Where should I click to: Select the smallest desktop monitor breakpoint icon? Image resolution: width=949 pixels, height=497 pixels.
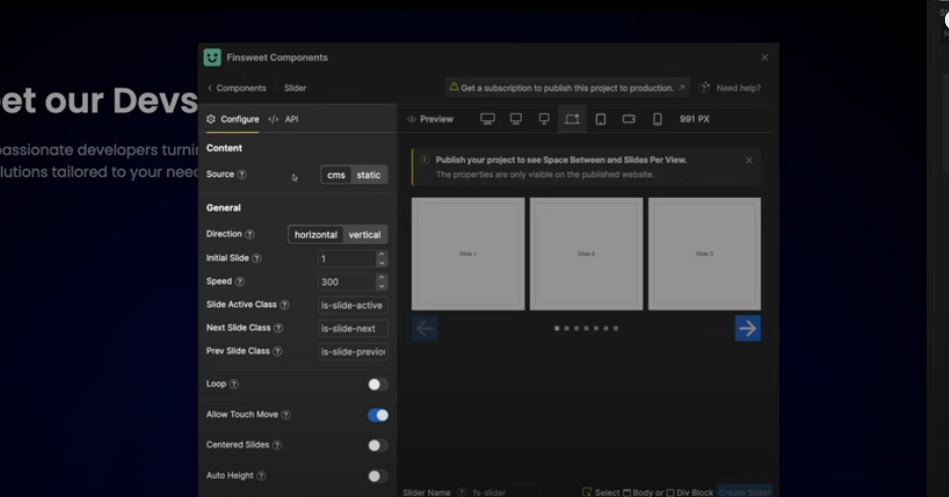click(x=544, y=119)
